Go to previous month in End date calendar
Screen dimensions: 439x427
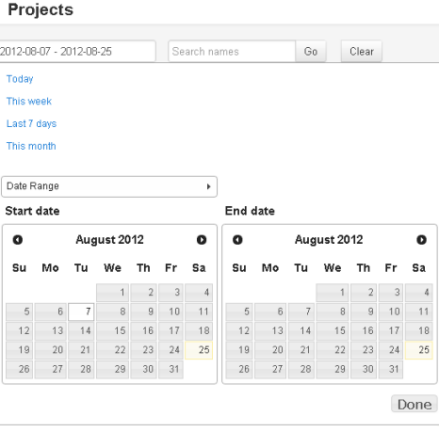[237, 240]
